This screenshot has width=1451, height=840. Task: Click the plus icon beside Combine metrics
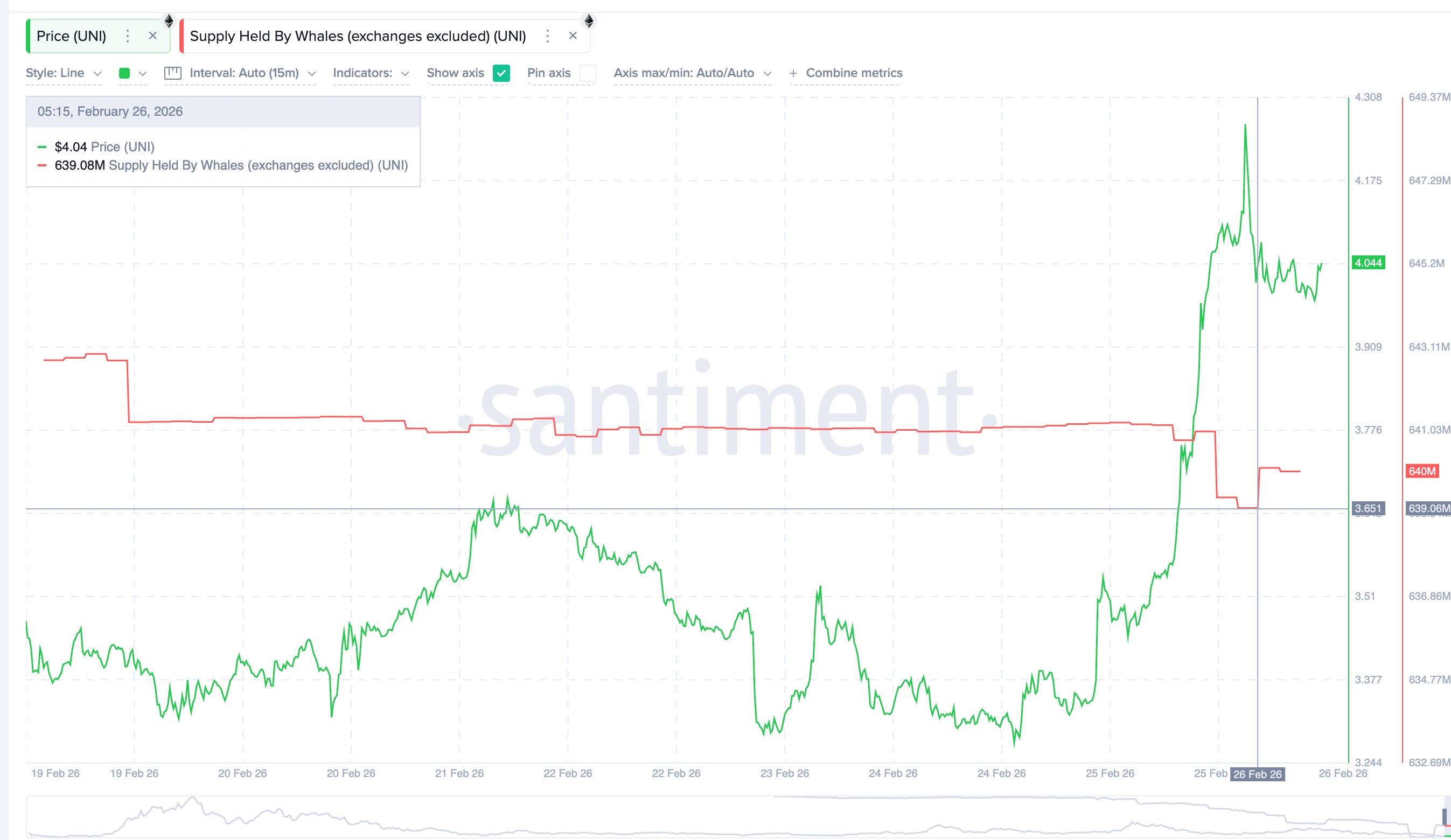[x=793, y=73]
